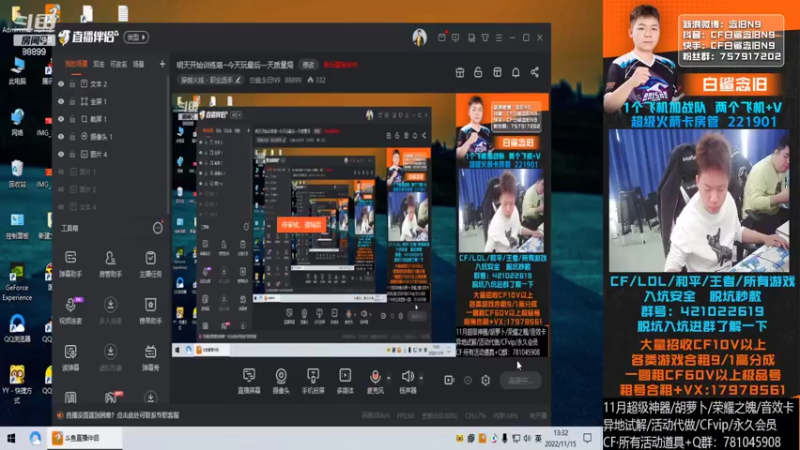This screenshot has width=800, height=450.
Task: Open microphone options arrow
Action: tap(389, 378)
